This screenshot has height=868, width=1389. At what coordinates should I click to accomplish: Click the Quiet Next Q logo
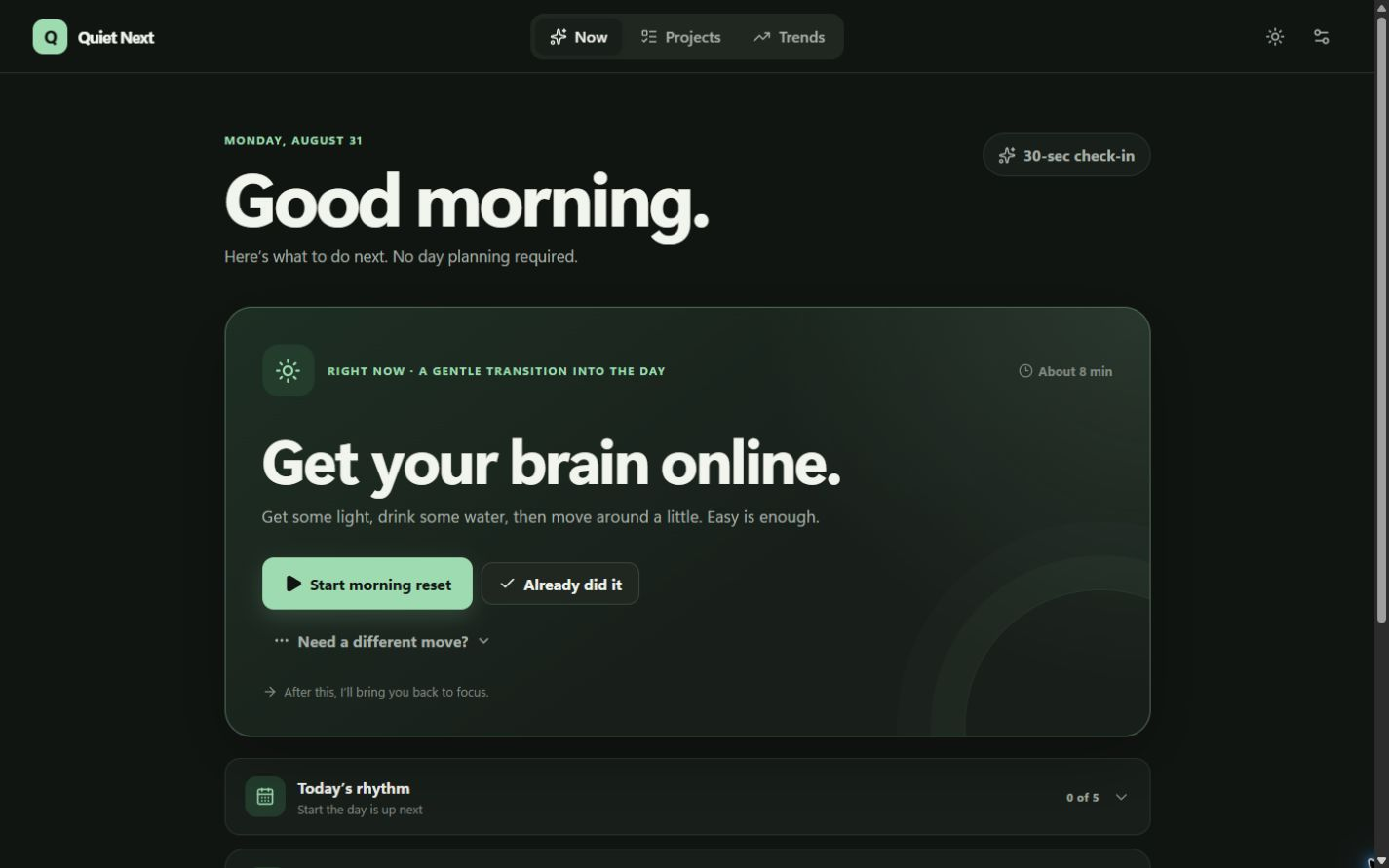coord(50,37)
